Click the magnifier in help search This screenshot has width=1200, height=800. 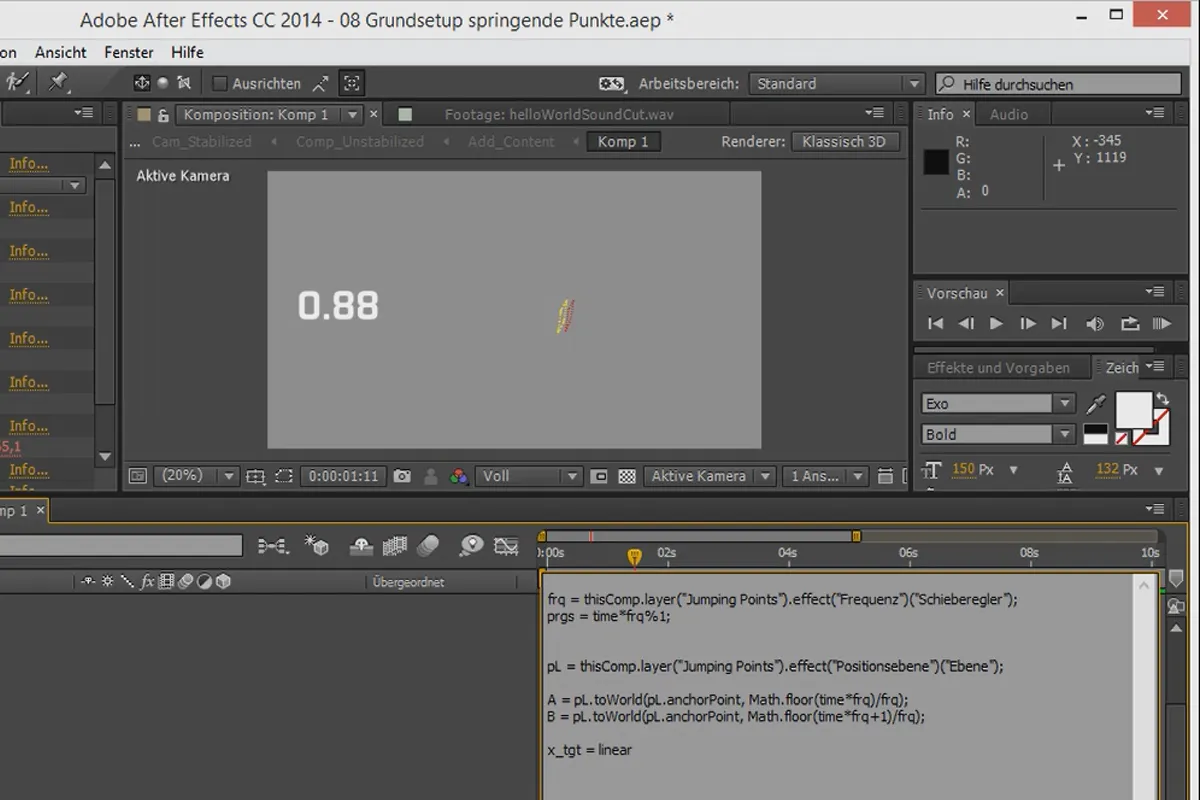pyautogui.click(x=946, y=84)
